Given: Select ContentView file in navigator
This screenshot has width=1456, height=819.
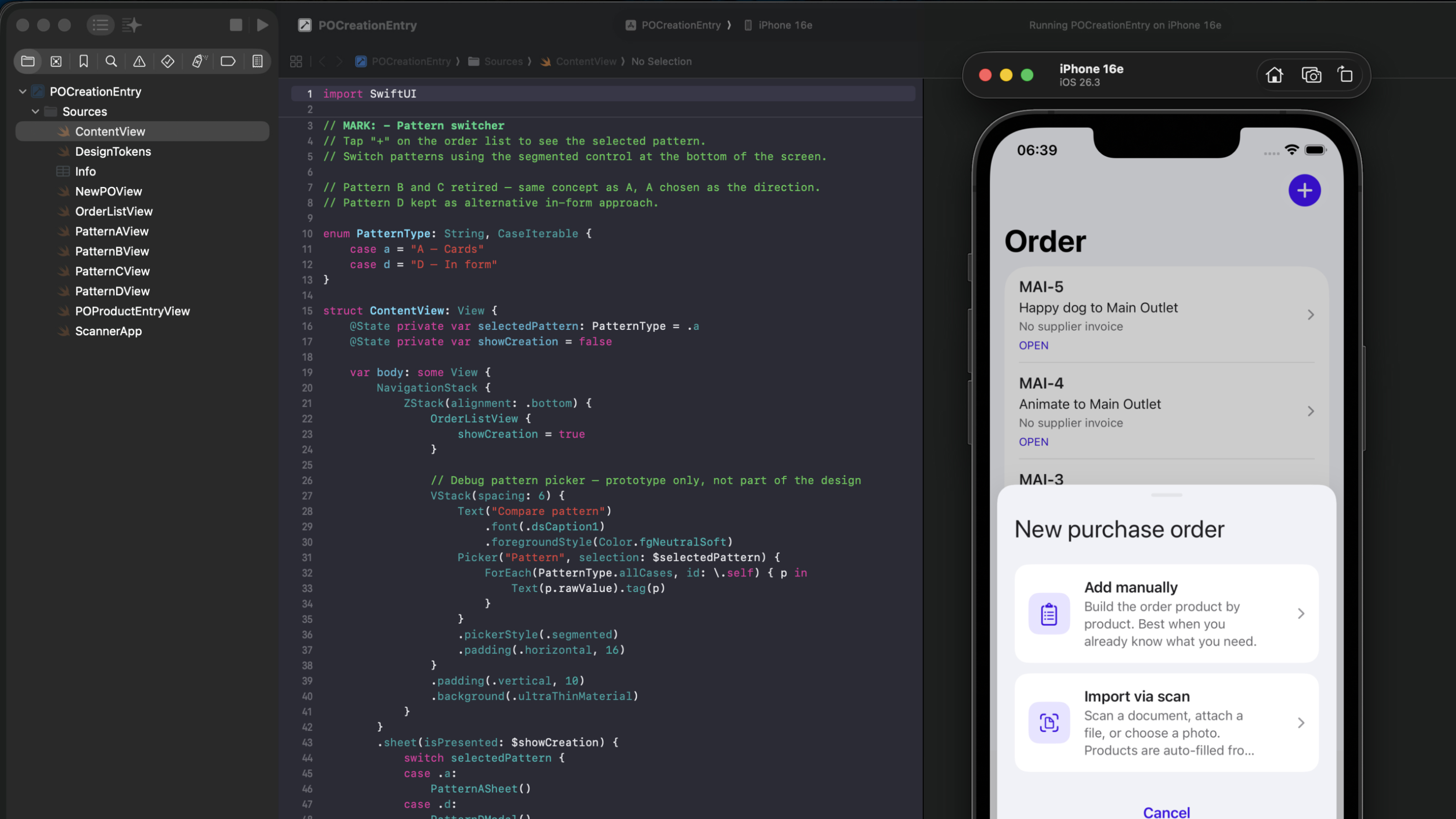Looking at the screenshot, I should tap(142, 131).
